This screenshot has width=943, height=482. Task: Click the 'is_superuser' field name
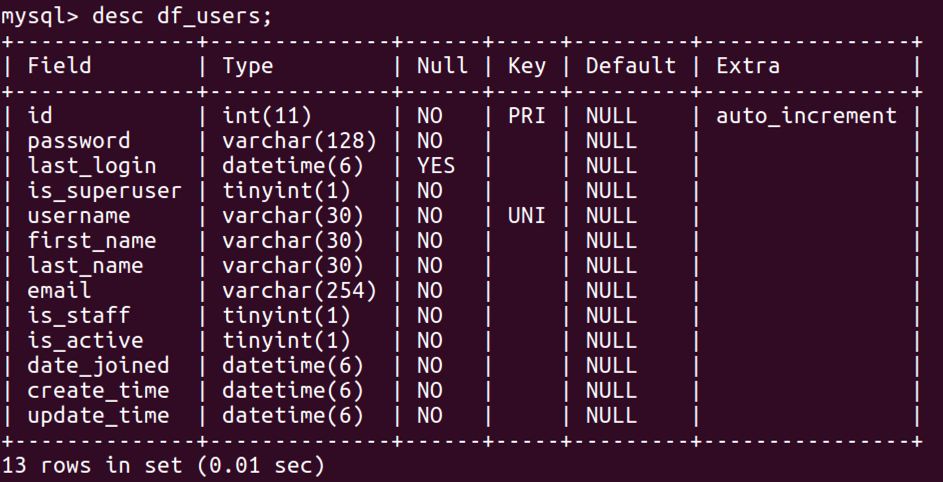pyautogui.click(x=104, y=191)
